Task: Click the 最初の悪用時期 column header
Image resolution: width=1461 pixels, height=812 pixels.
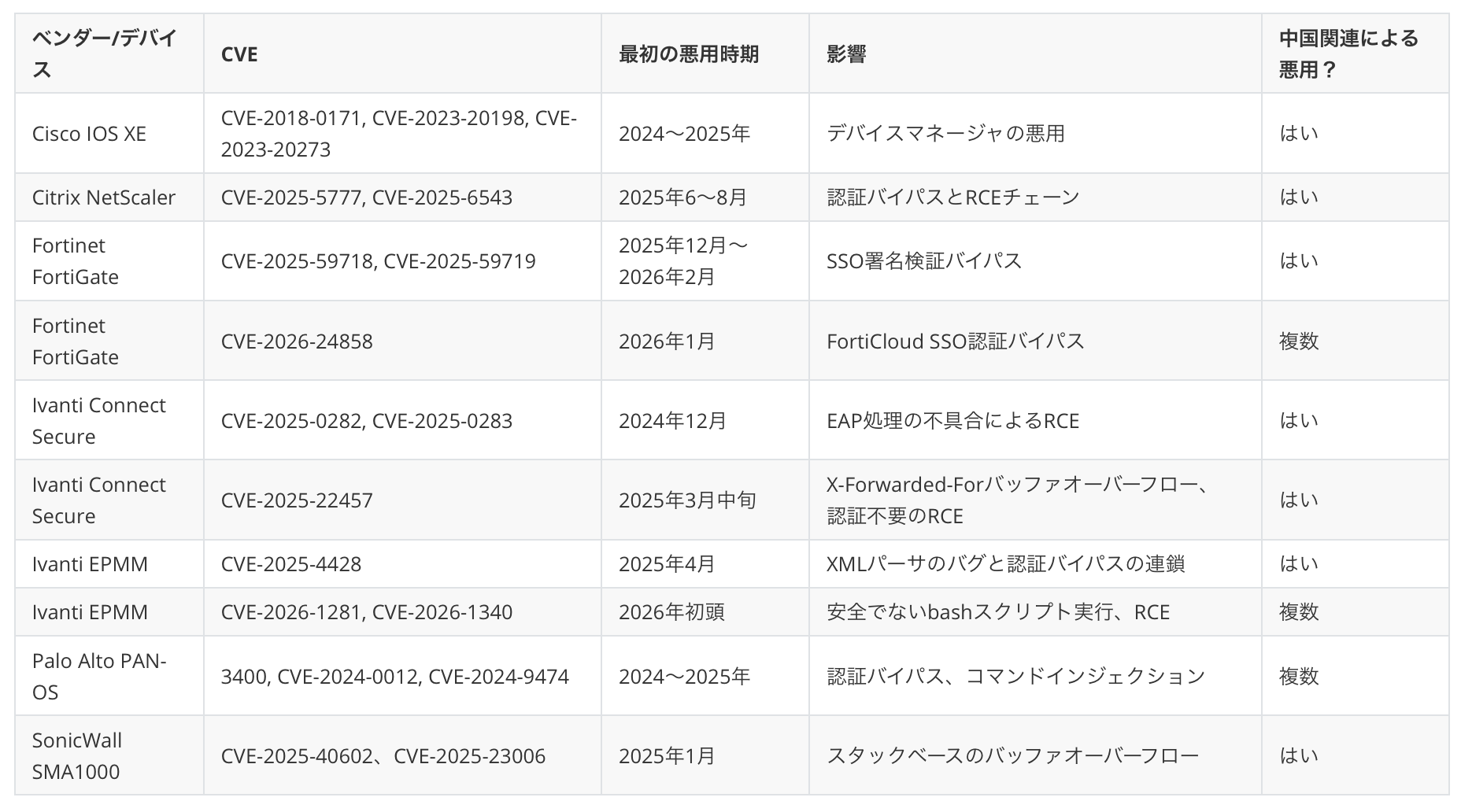Action: click(x=688, y=54)
